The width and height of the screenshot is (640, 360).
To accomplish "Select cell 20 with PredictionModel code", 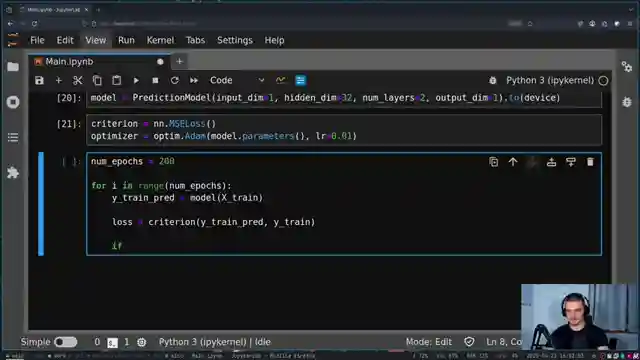I will pos(344,98).
